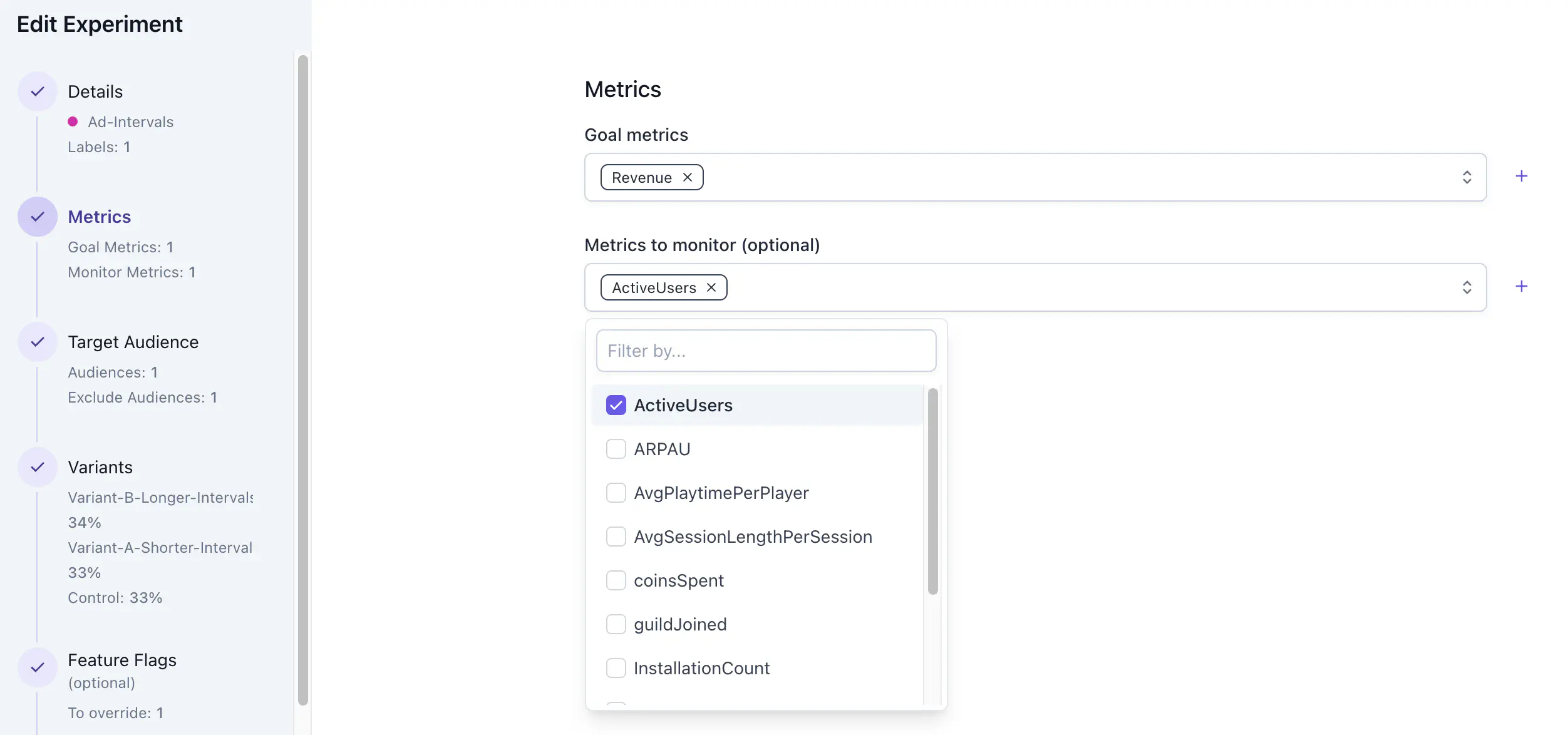
Task: Click the Filter by input field
Action: coord(766,351)
